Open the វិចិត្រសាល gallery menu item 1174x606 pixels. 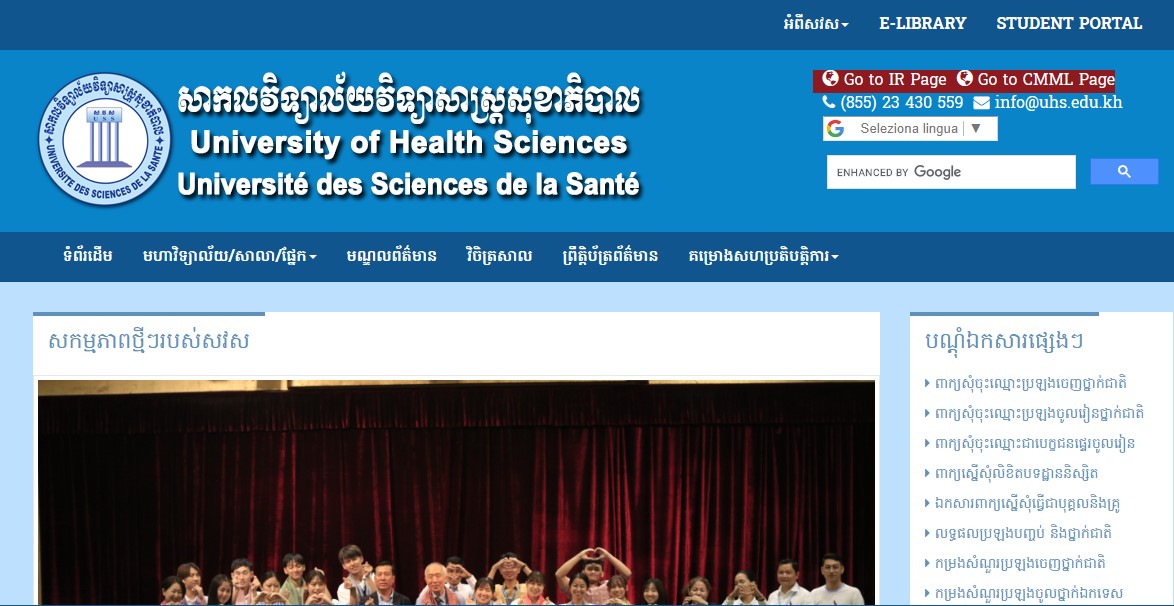click(x=499, y=256)
